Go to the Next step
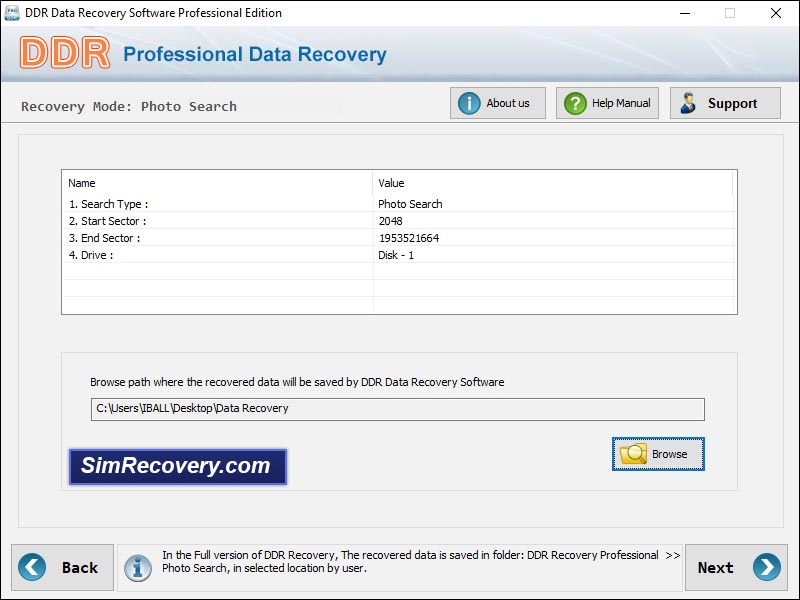The height and width of the screenshot is (600, 800). 736,567
